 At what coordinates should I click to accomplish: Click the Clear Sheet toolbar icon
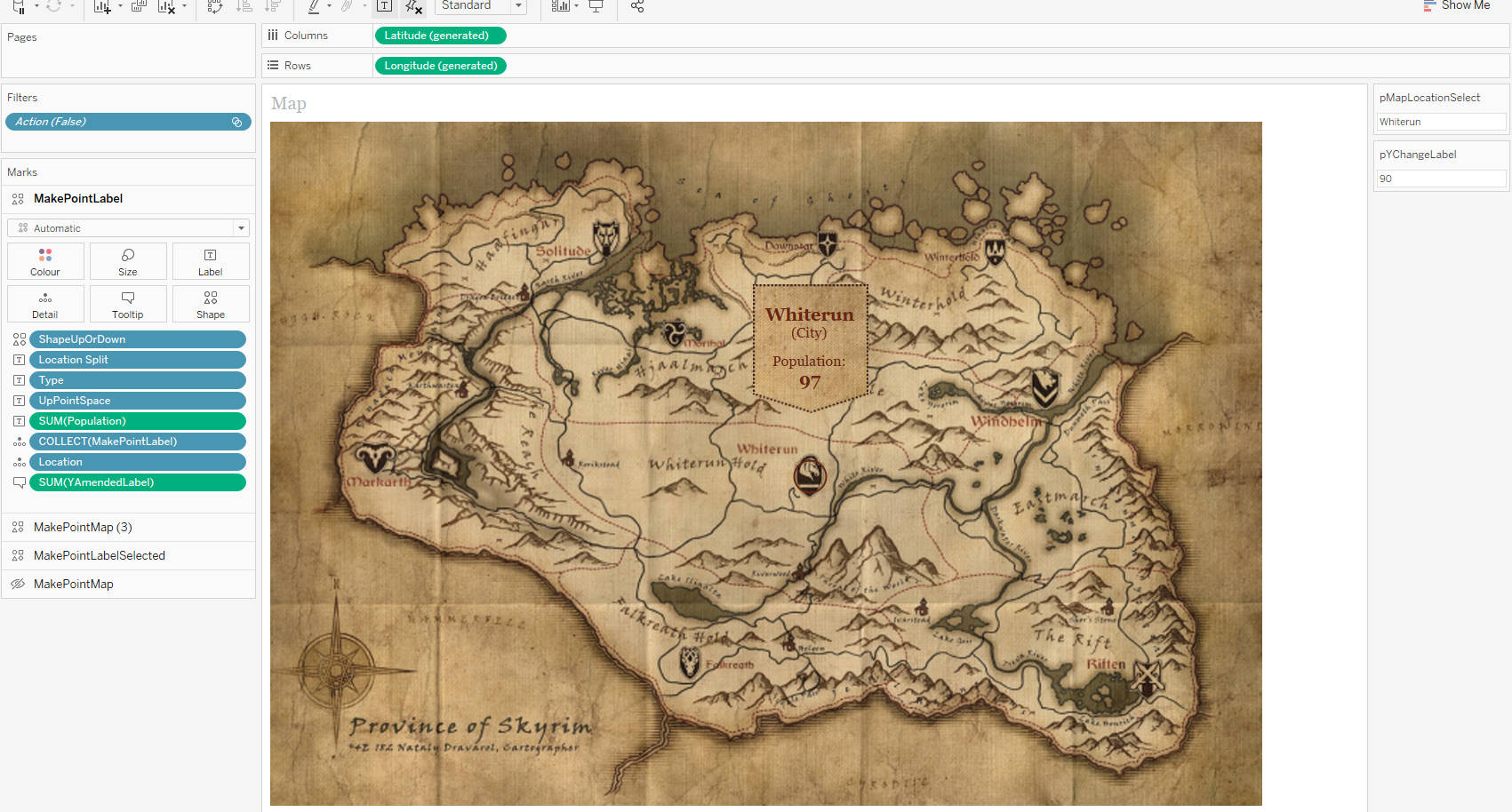point(166,6)
